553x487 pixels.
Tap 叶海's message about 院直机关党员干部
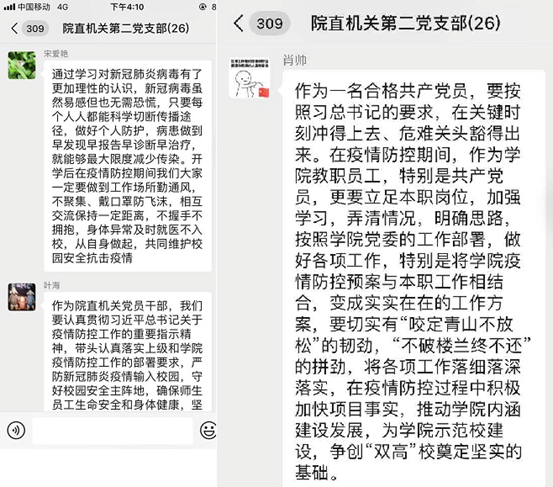click(128, 352)
